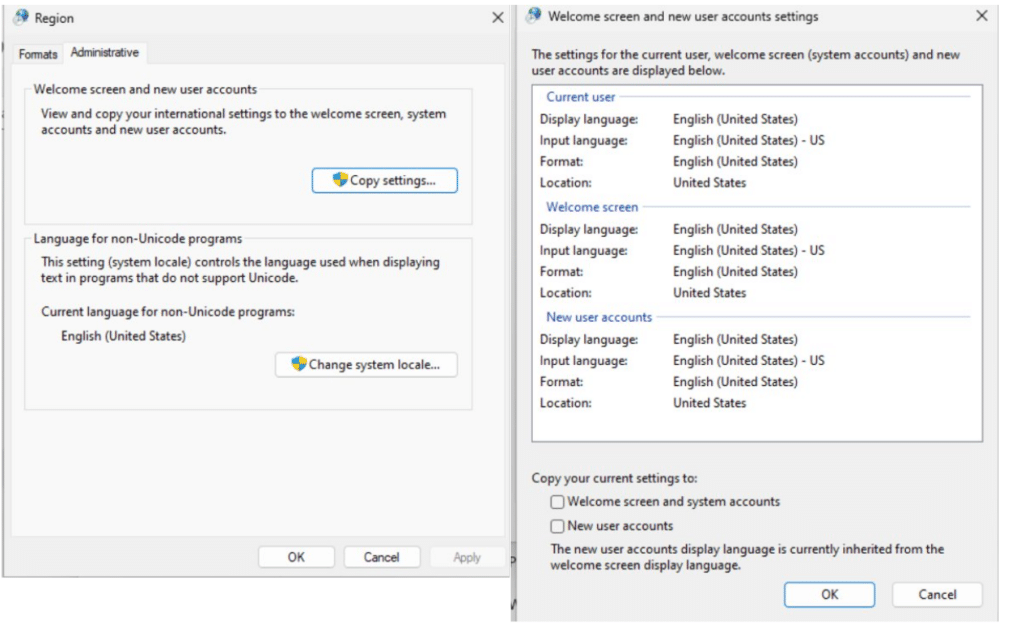Click the Welcome screen section heading

tap(592, 207)
